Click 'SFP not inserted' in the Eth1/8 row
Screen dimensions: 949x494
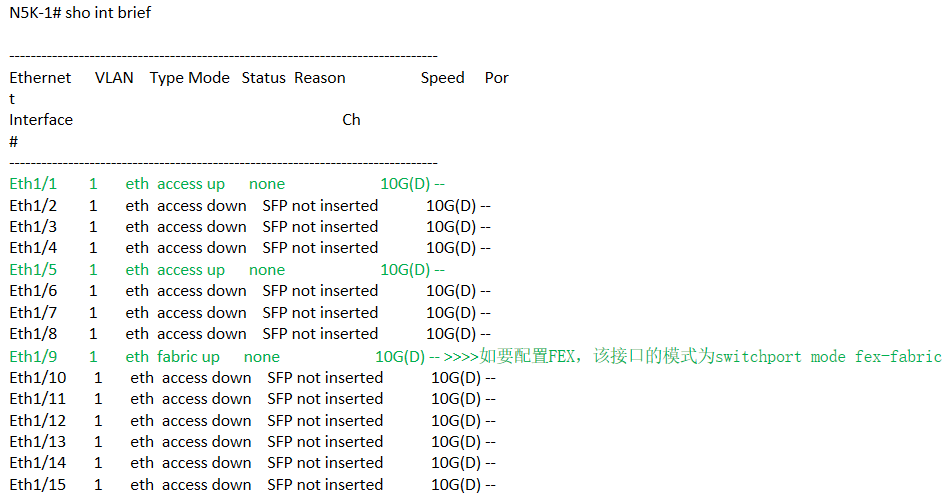click(320, 334)
